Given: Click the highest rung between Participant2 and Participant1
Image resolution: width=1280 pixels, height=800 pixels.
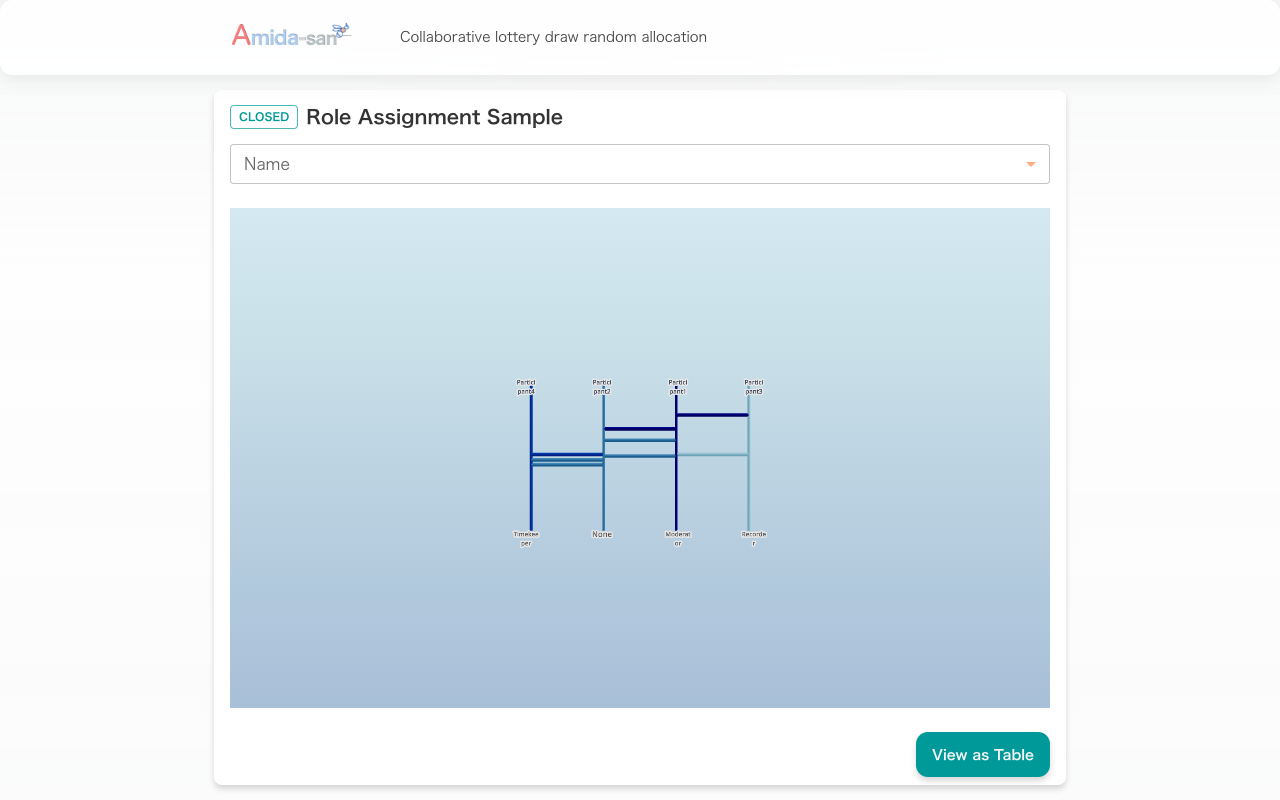Looking at the screenshot, I should coord(640,429).
